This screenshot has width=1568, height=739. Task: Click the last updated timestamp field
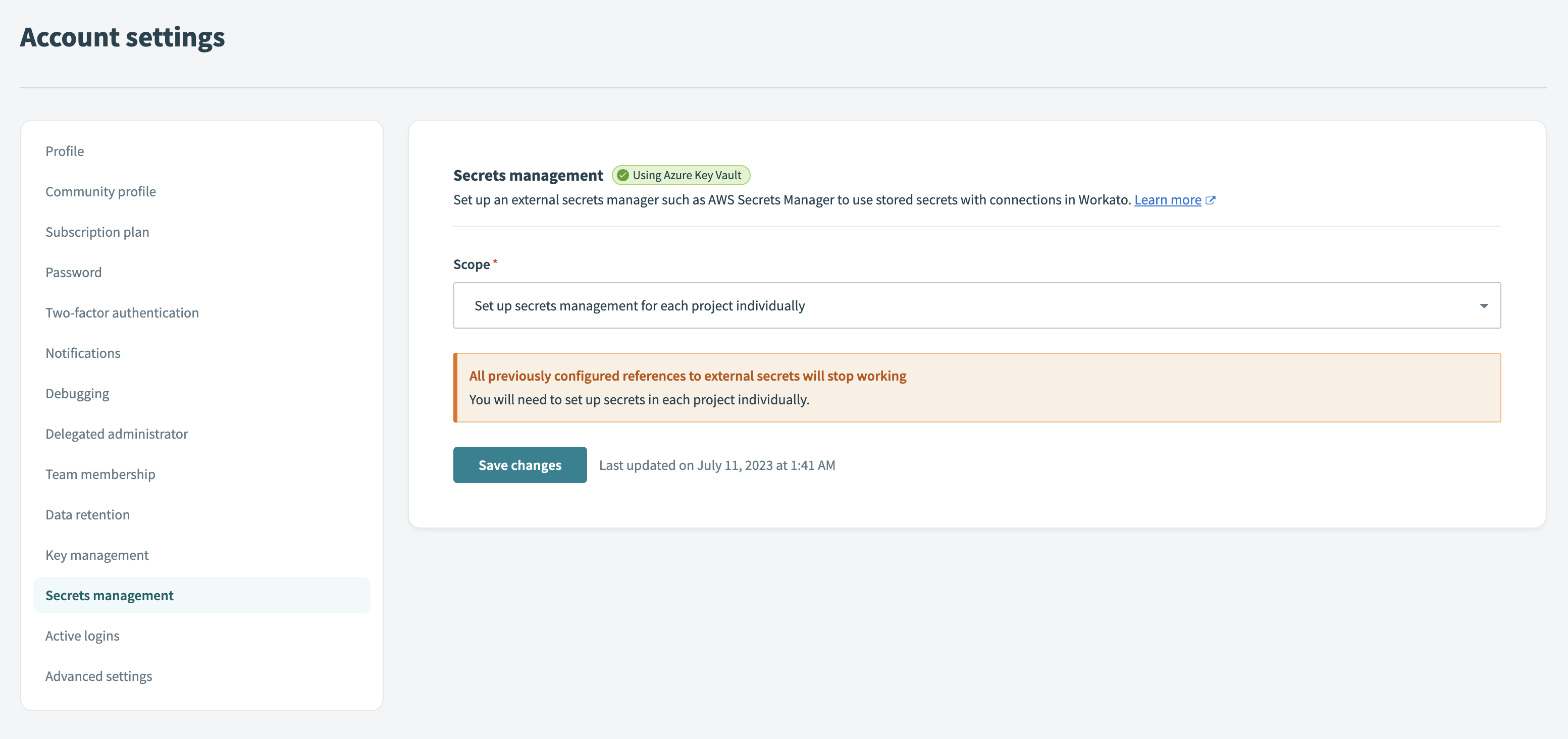(716, 464)
